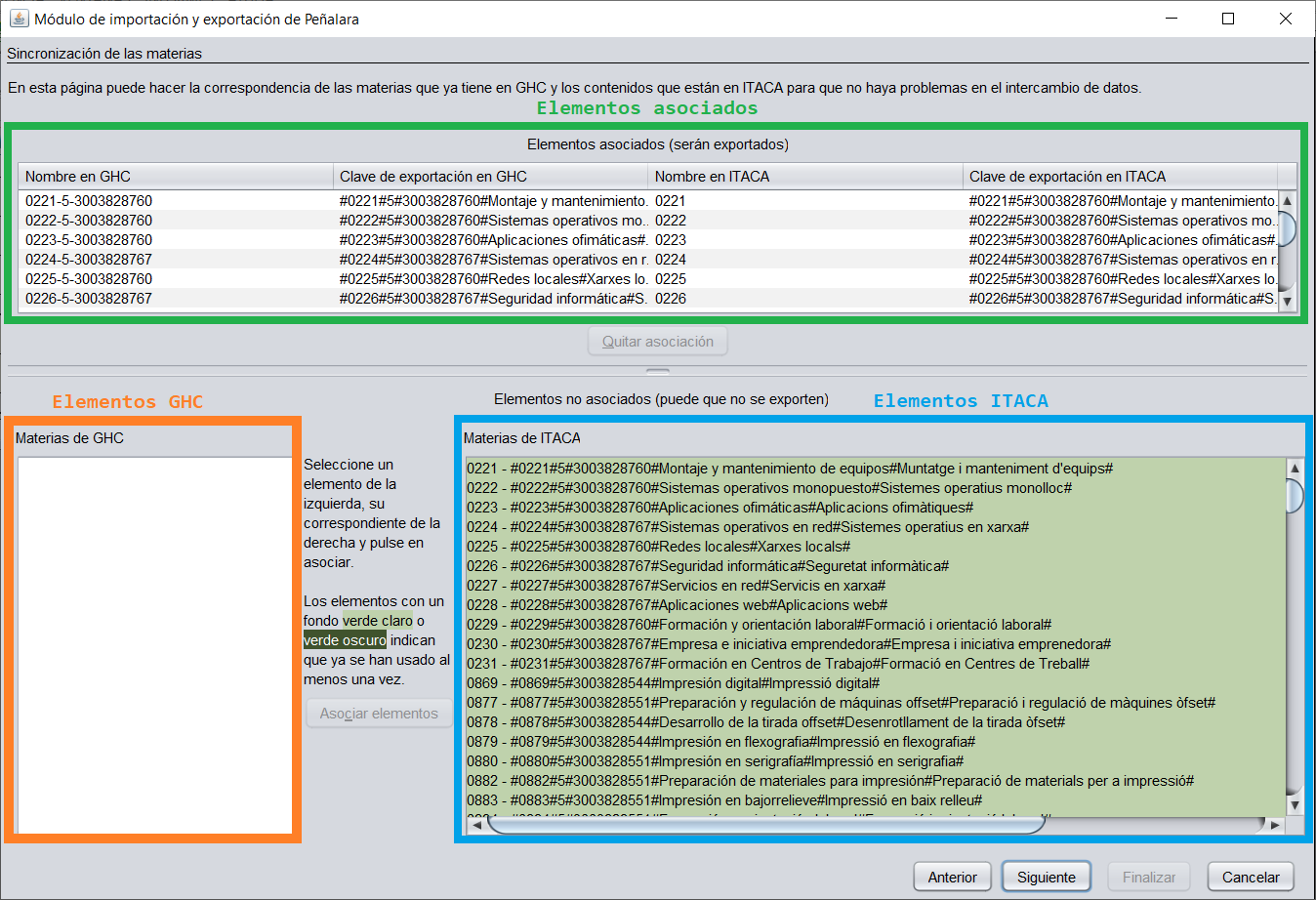Click the Siguiente button

pos(1046,877)
